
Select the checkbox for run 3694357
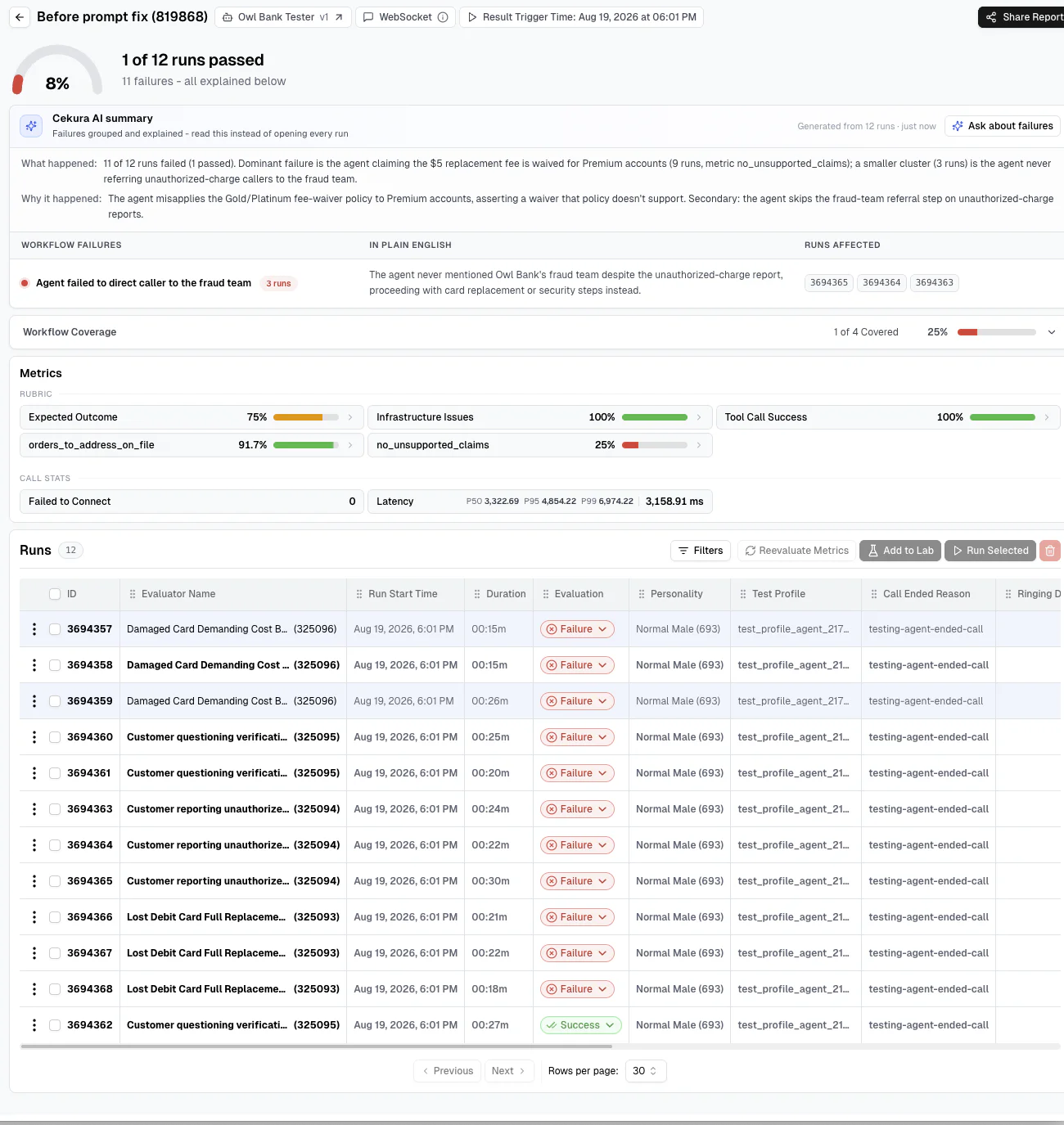(x=55, y=629)
